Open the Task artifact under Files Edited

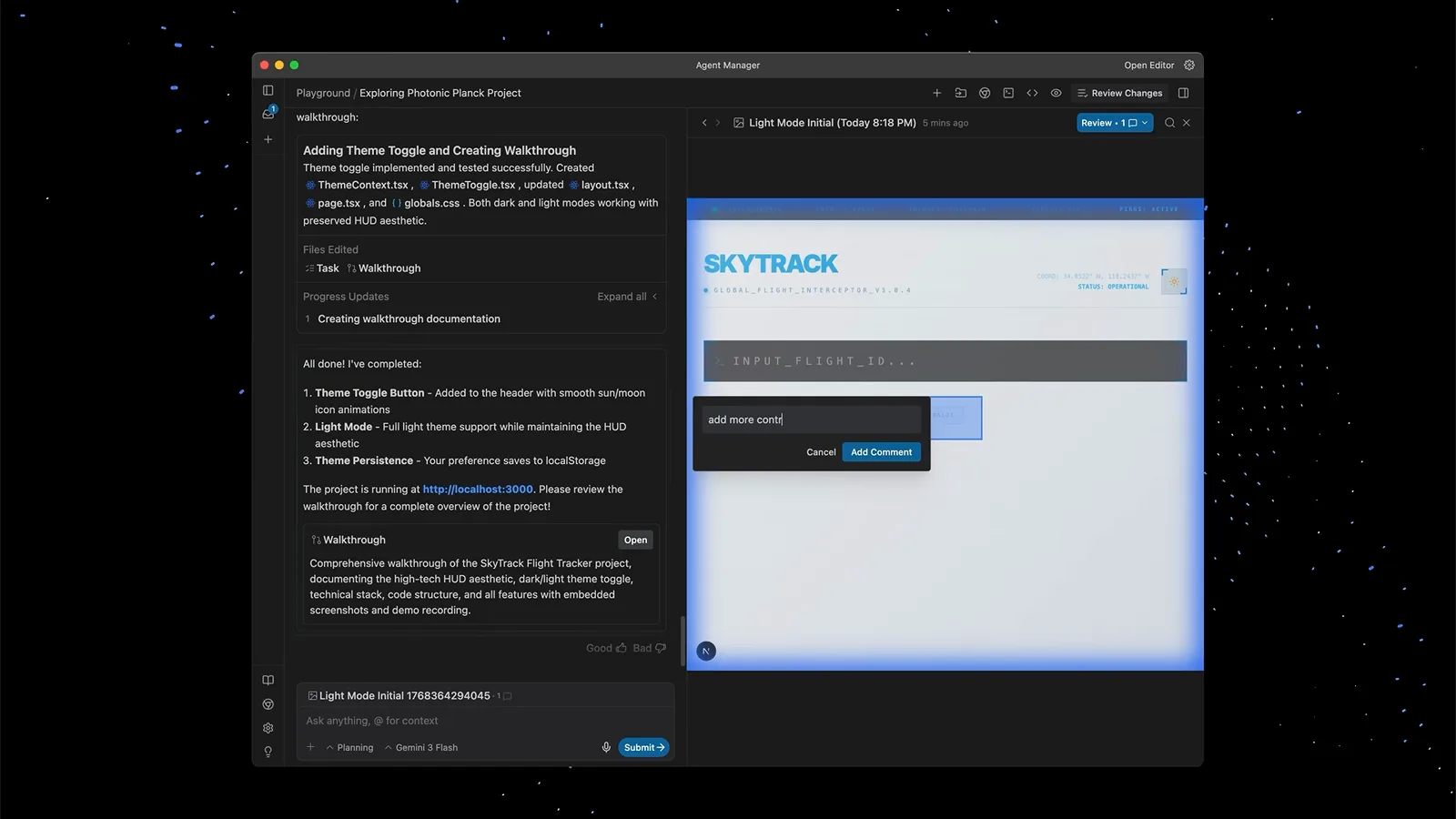[321, 268]
